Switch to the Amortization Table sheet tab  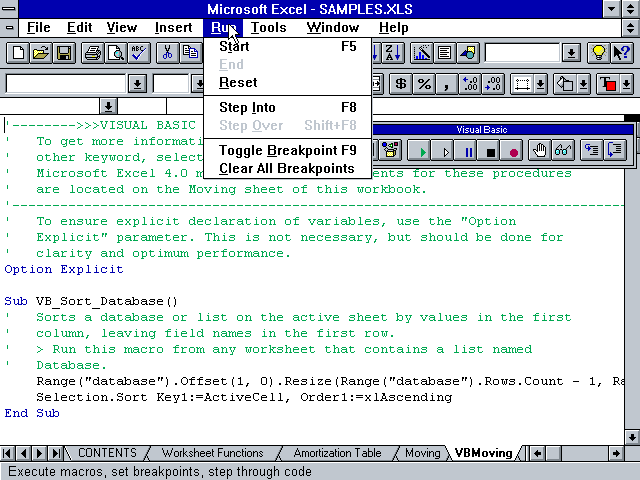tap(337, 453)
